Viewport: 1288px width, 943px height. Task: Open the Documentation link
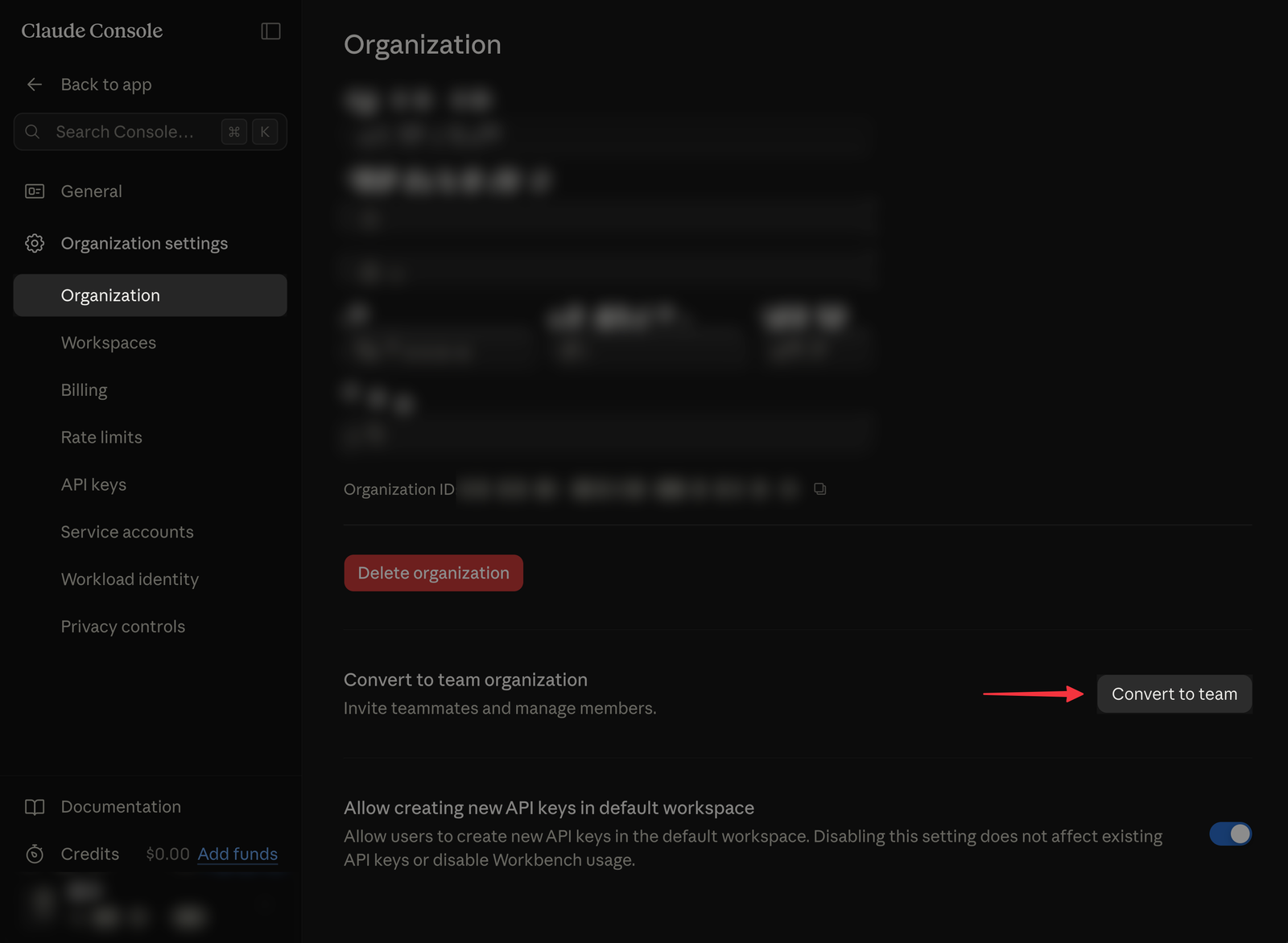point(121,807)
